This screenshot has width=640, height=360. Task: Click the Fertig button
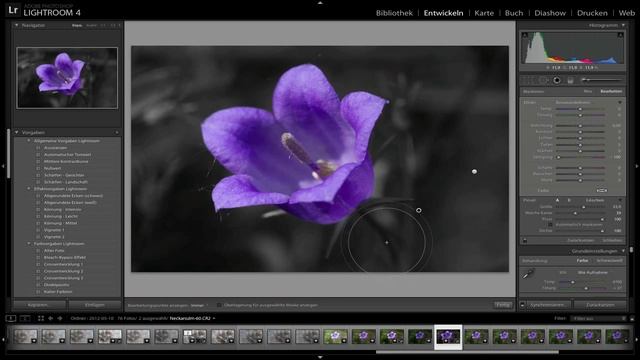coord(503,305)
